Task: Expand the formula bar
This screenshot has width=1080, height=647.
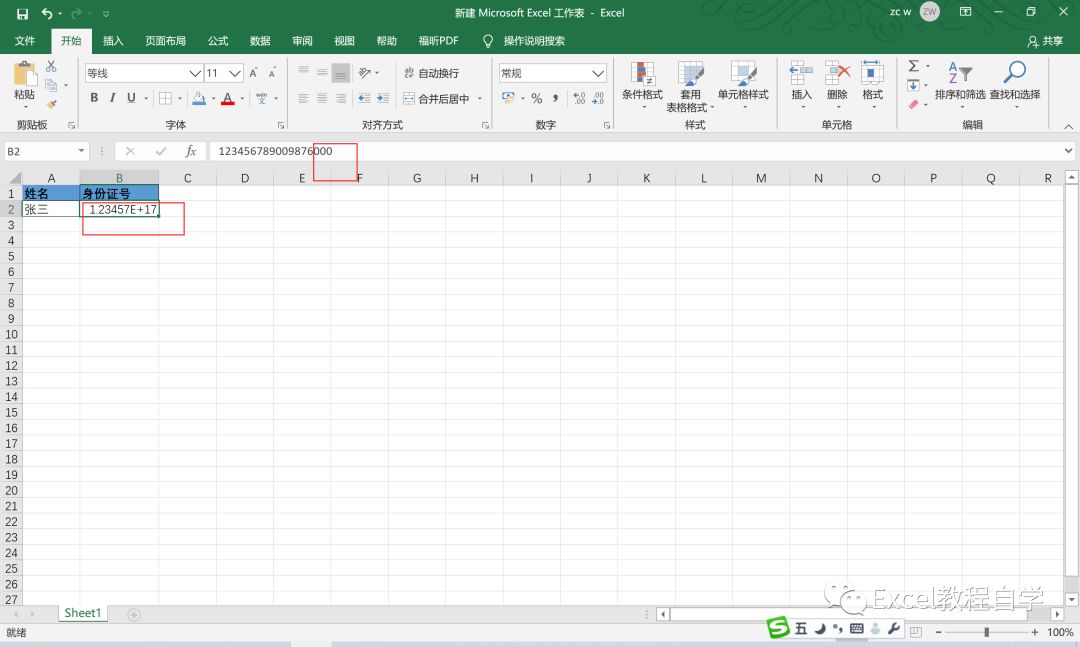Action: pos(1068,151)
